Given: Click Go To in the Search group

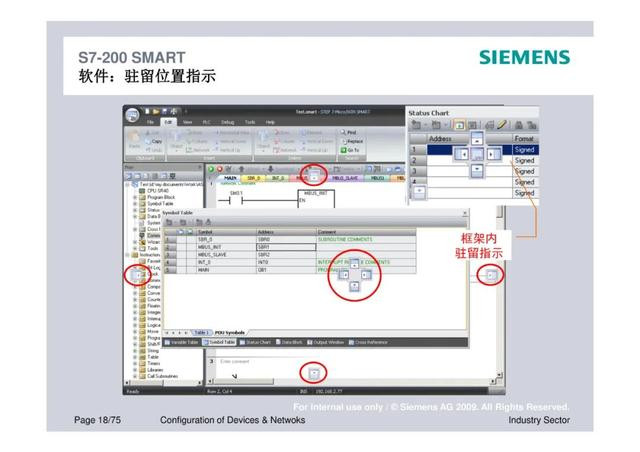Looking at the screenshot, I should [350, 150].
